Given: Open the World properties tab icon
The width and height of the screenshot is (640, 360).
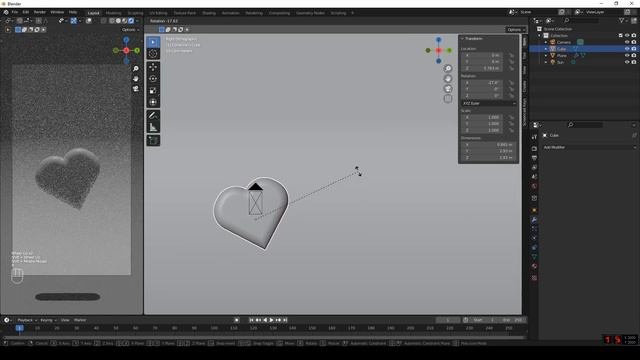Looking at the screenshot, I should pyautogui.click(x=534, y=187).
